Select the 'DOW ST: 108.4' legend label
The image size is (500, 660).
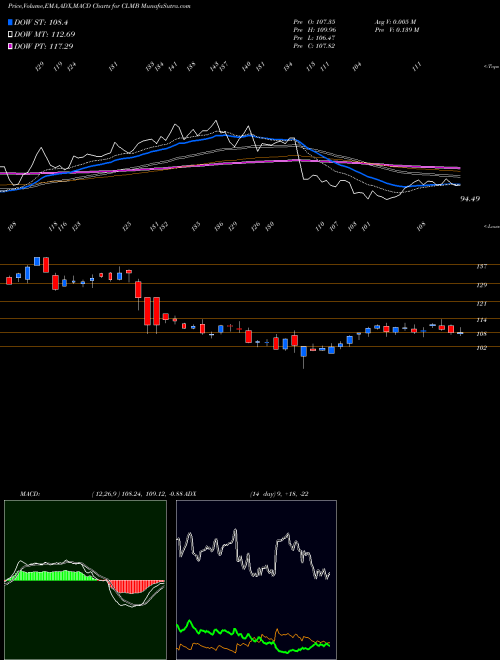tap(41, 22)
